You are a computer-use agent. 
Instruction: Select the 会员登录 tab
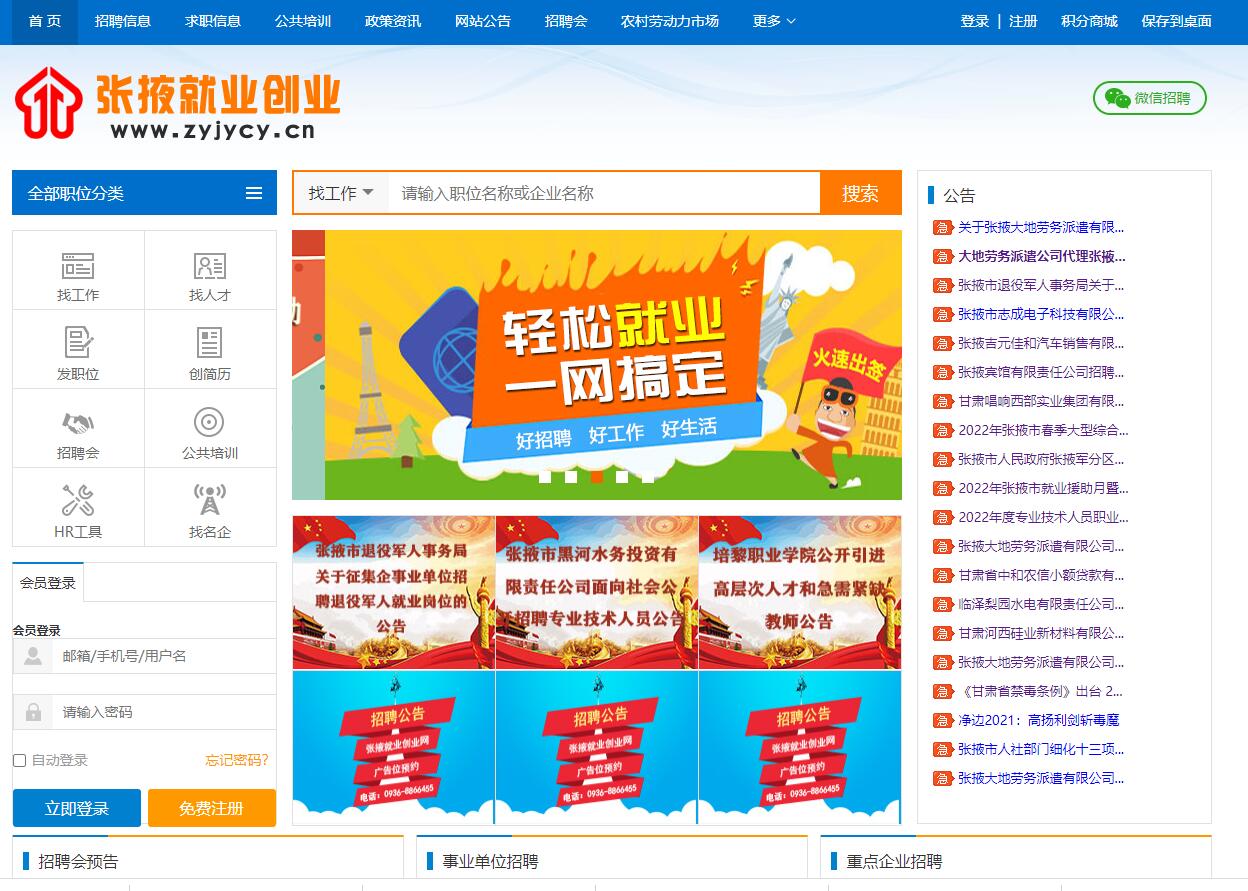coord(48,582)
